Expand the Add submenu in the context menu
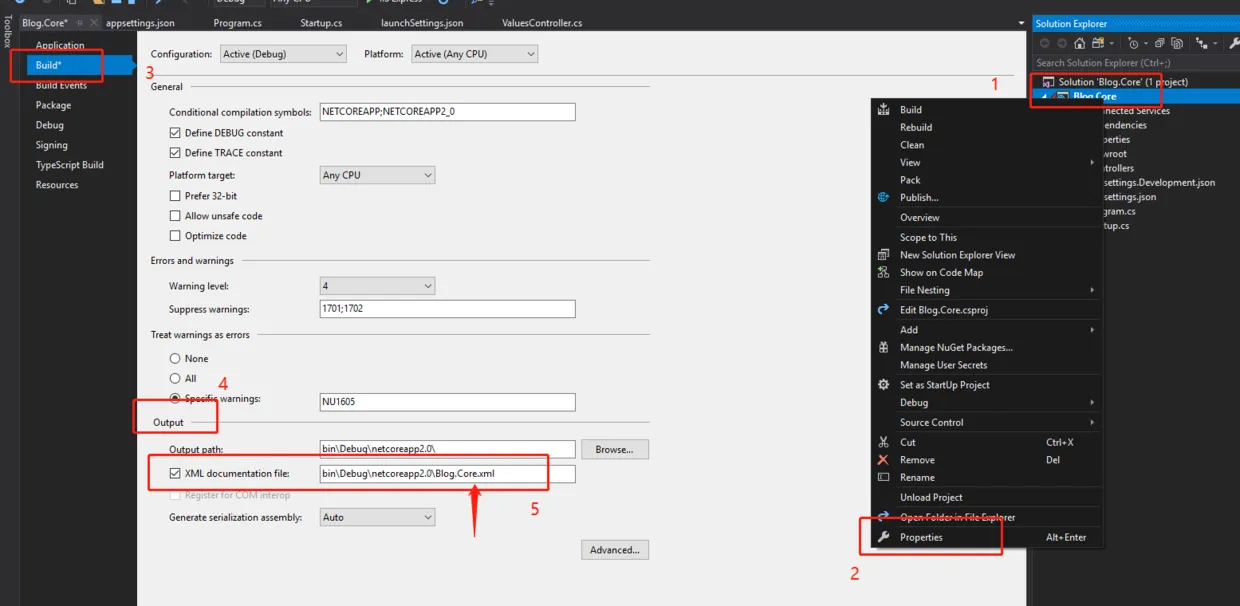The height and width of the screenshot is (606, 1240). [x=1092, y=330]
